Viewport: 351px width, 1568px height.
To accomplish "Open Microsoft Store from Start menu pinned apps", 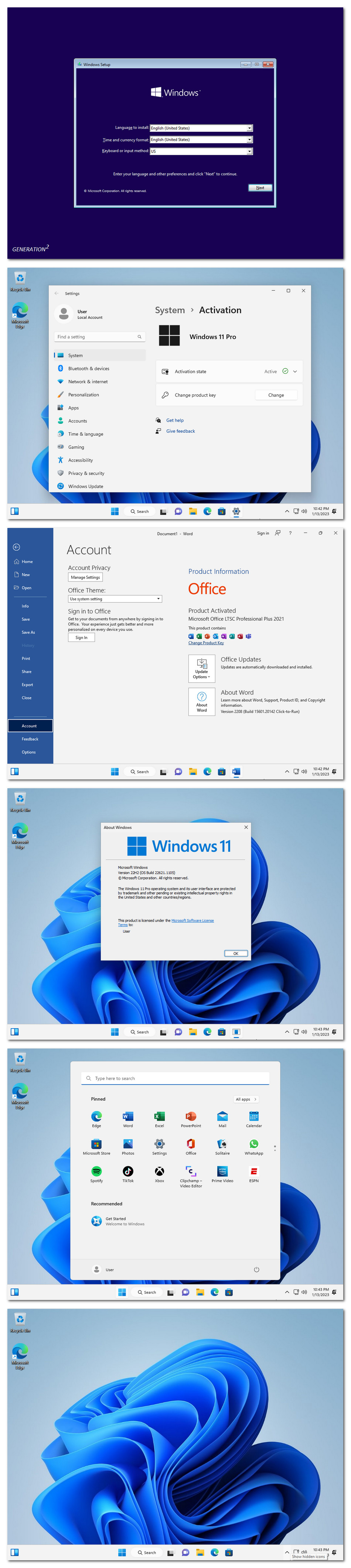I will click(x=96, y=1147).
